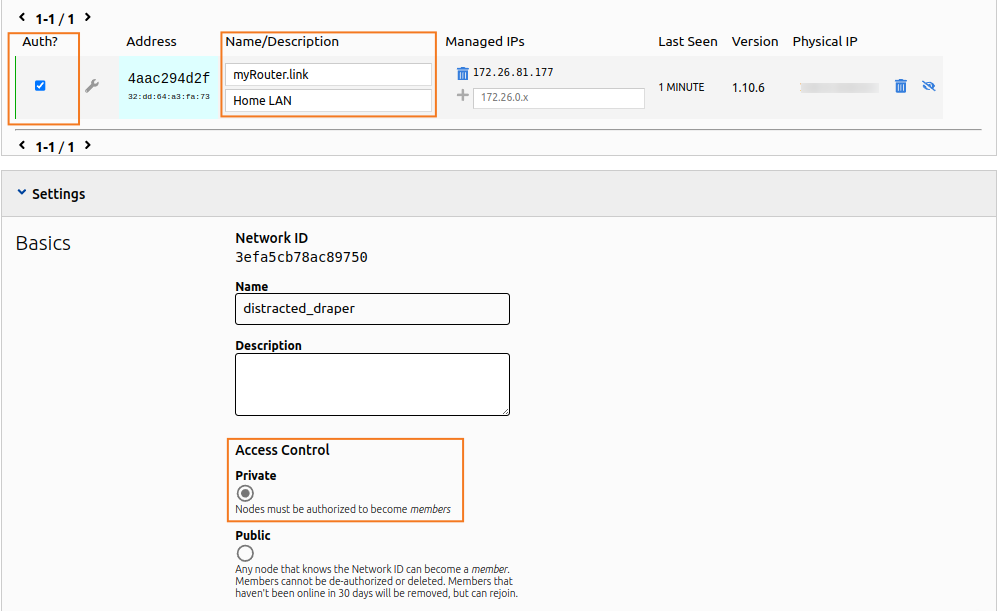
Task: Click the Last Seen column header
Action: (x=687, y=42)
